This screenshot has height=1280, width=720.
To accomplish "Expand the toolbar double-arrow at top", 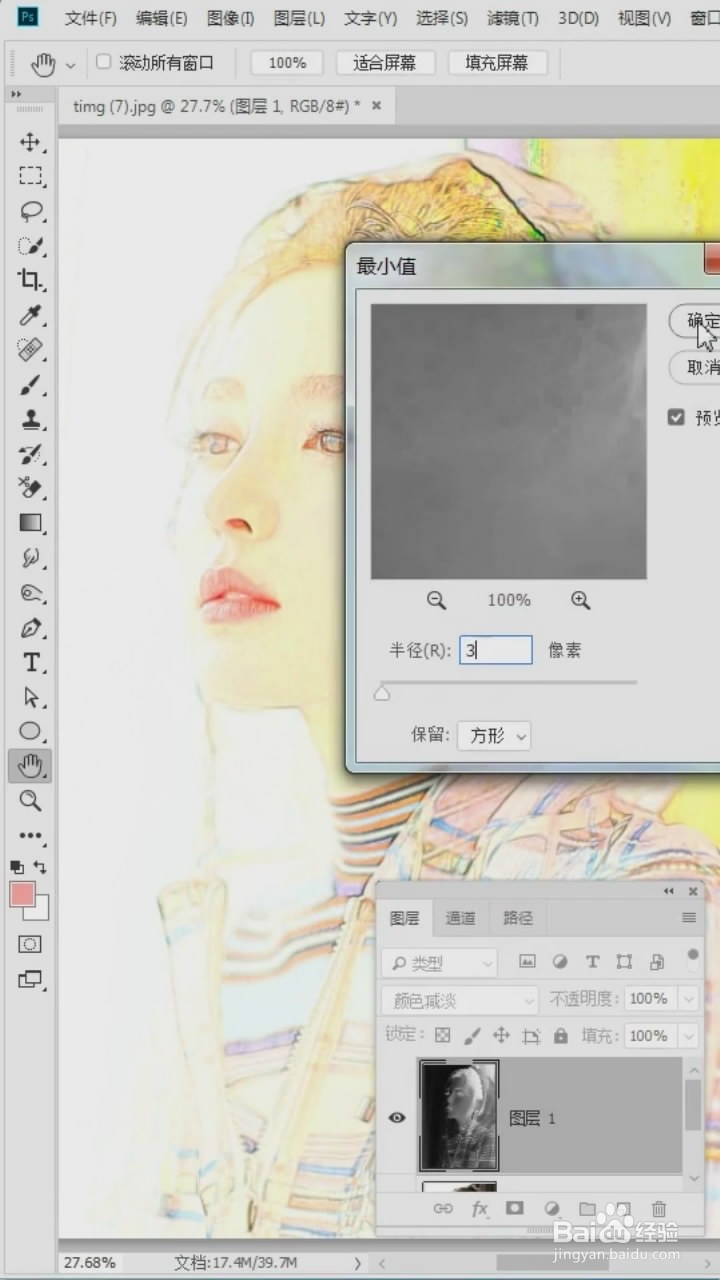I will (16, 93).
